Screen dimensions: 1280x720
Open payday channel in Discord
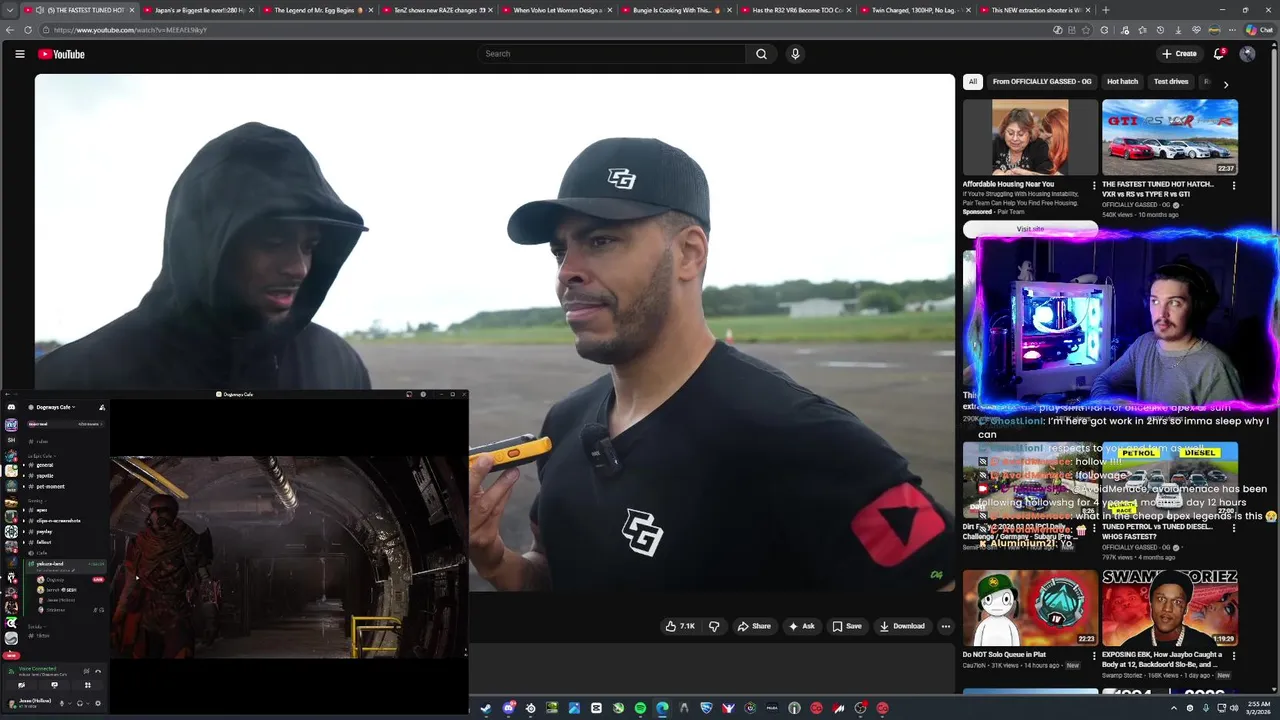click(44, 531)
